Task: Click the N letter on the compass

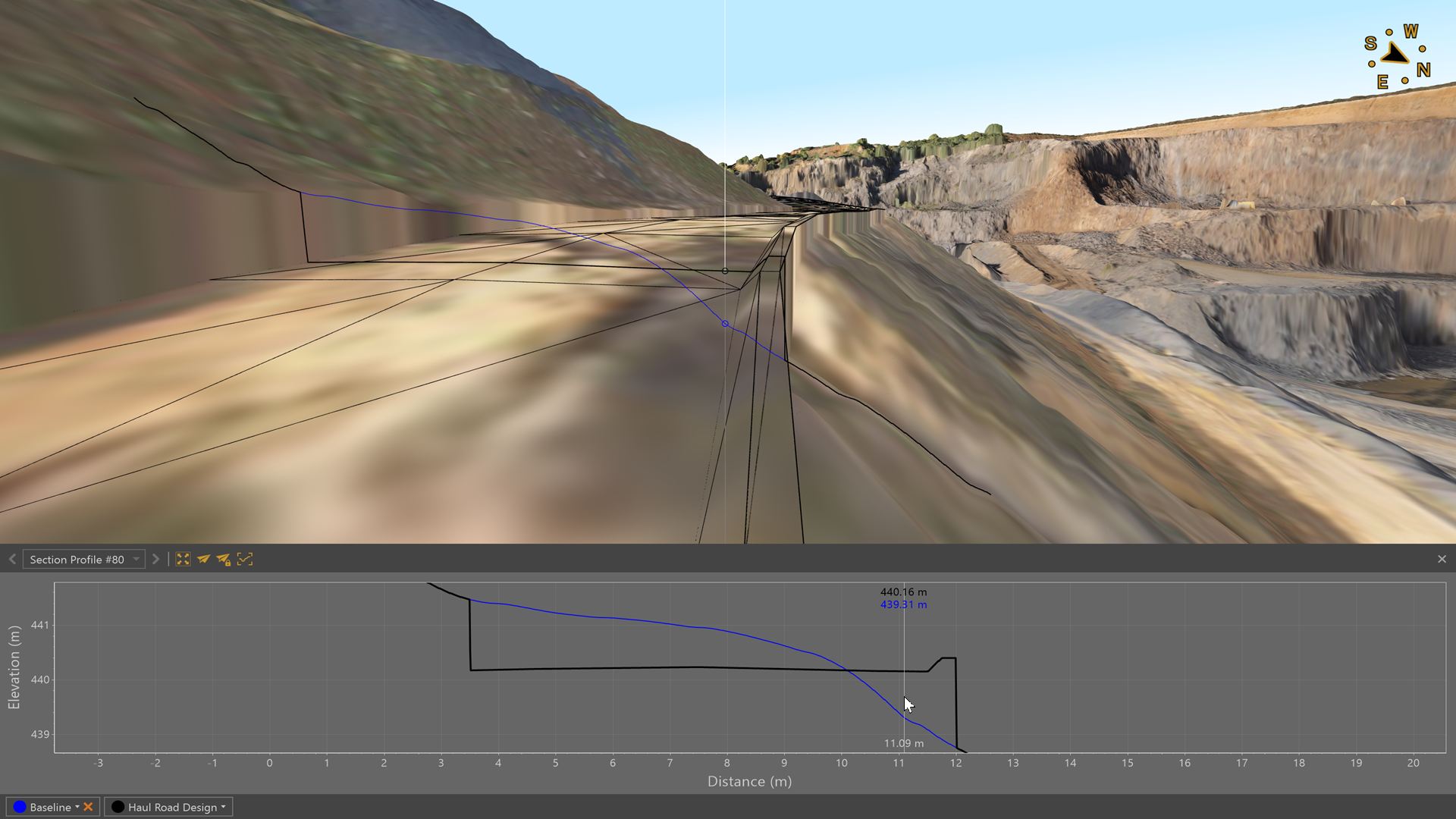Action: [x=1423, y=70]
